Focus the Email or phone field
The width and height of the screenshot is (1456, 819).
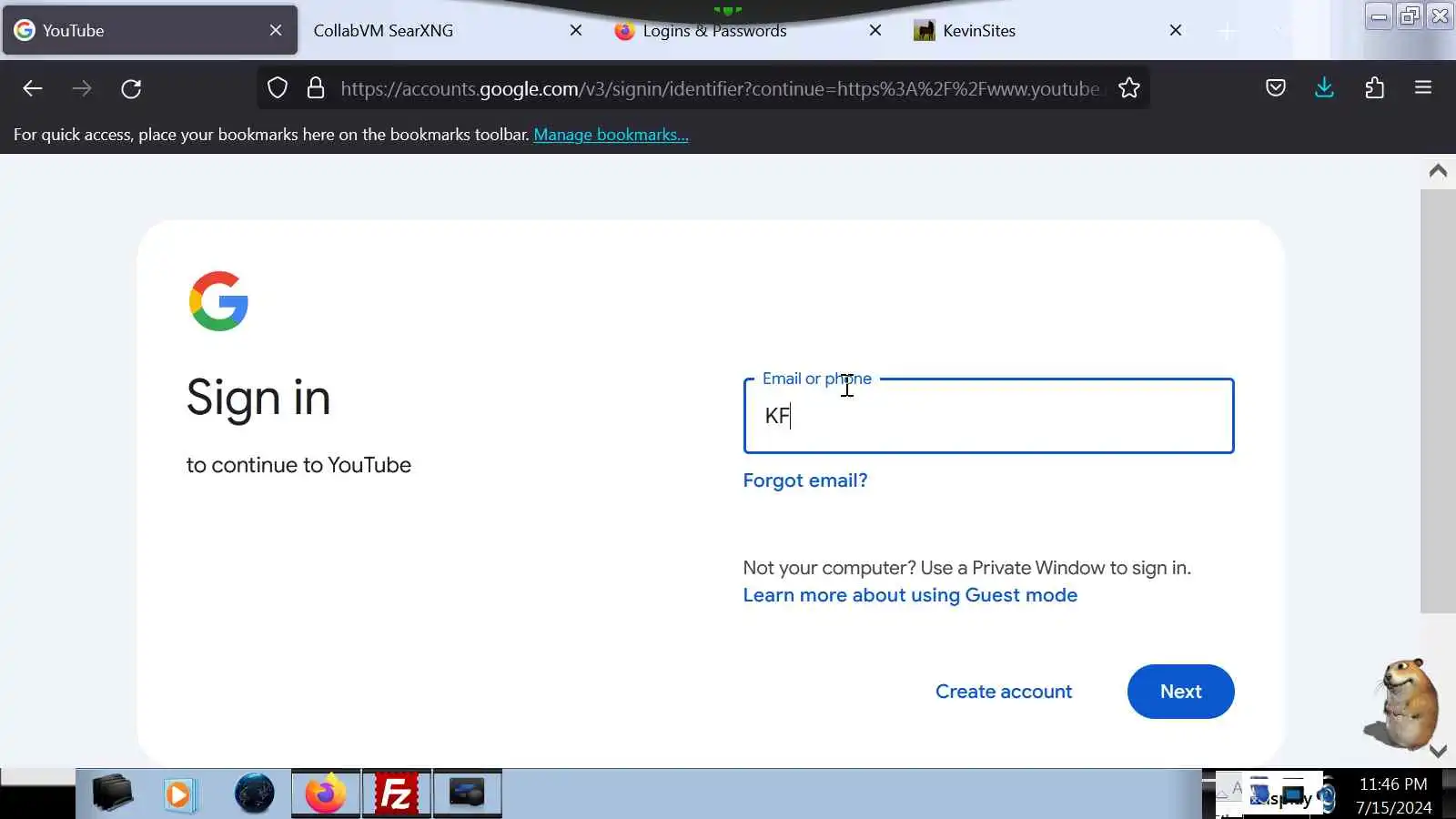tap(989, 416)
